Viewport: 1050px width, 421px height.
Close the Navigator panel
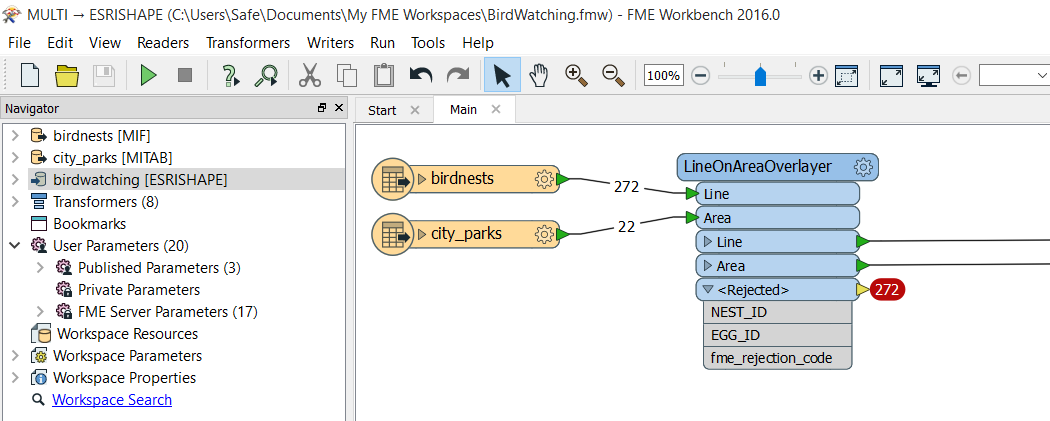pos(339,108)
